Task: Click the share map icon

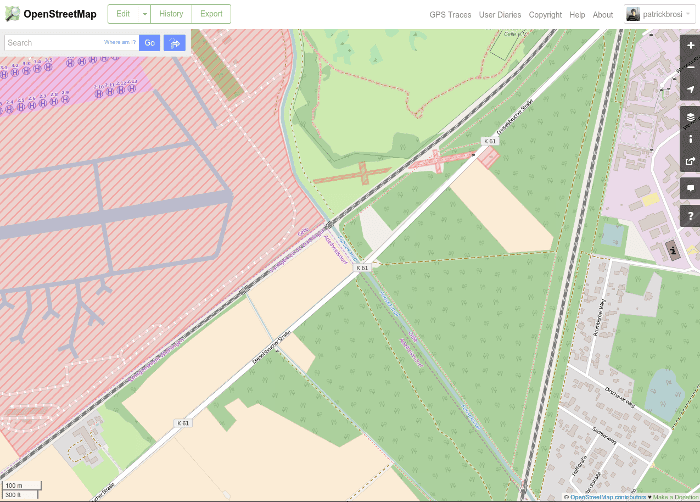Action: tap(690, 162)
